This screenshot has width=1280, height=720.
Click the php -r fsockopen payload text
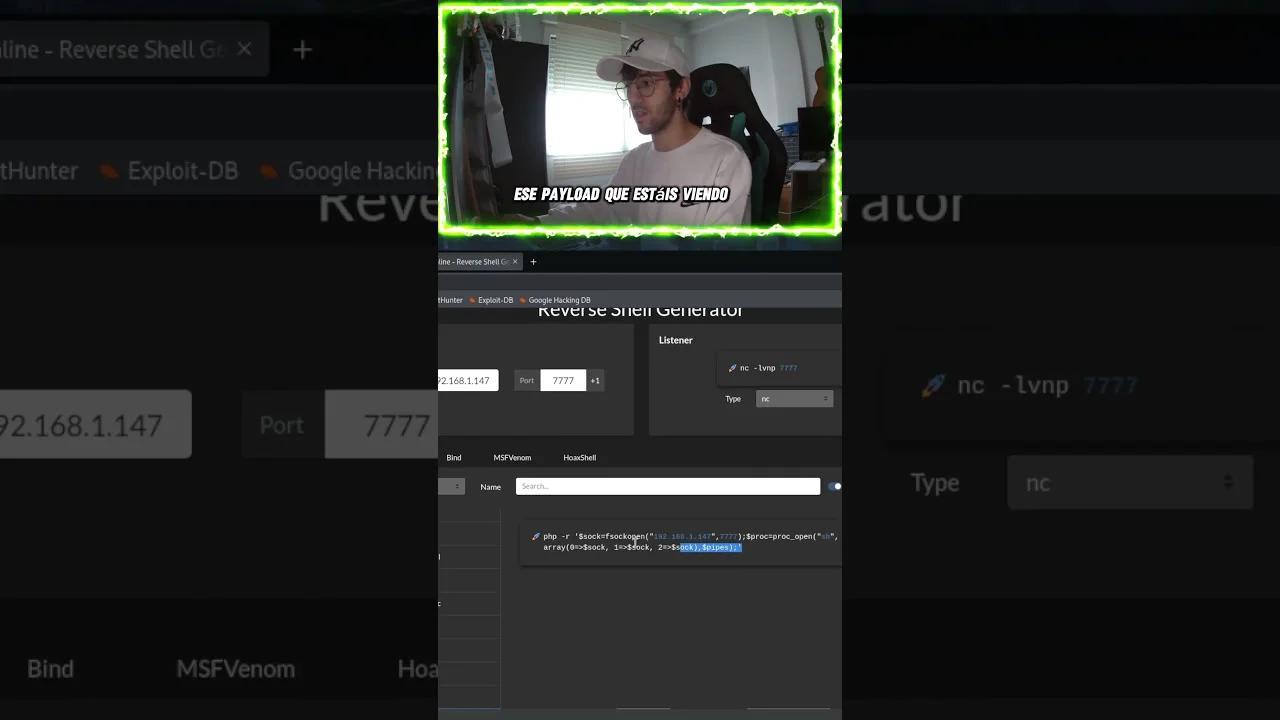(x=690, y=542)
